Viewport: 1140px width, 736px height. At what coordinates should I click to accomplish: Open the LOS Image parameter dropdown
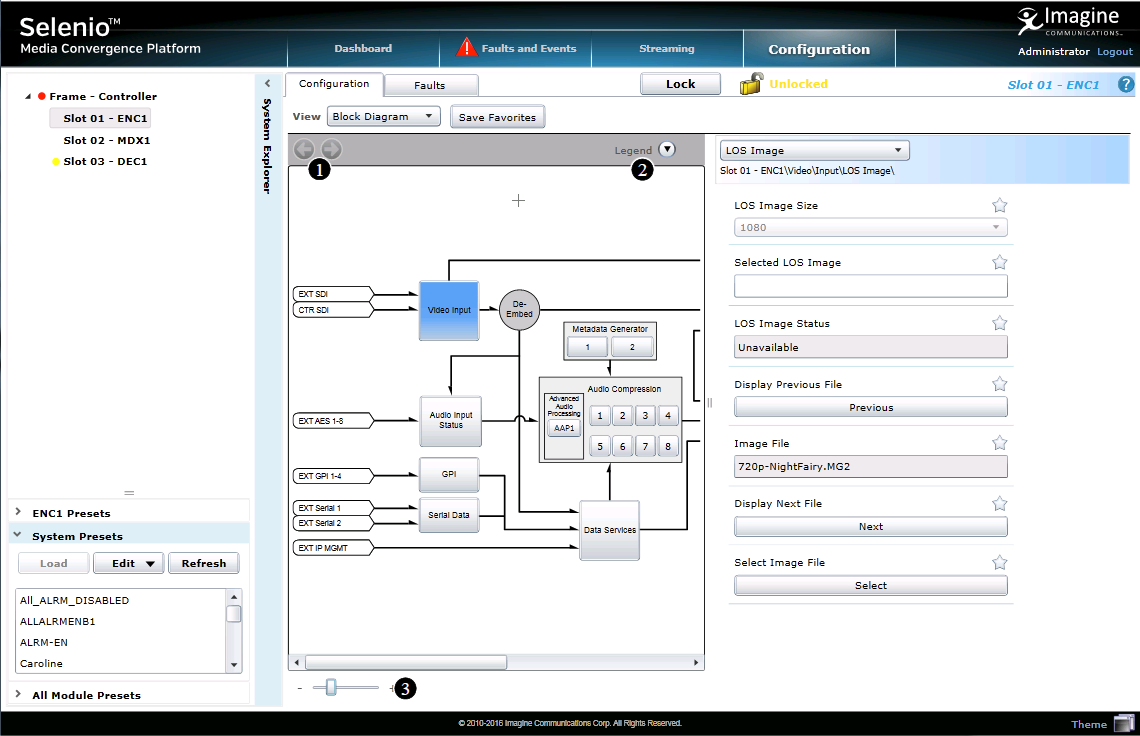(814, 151)
